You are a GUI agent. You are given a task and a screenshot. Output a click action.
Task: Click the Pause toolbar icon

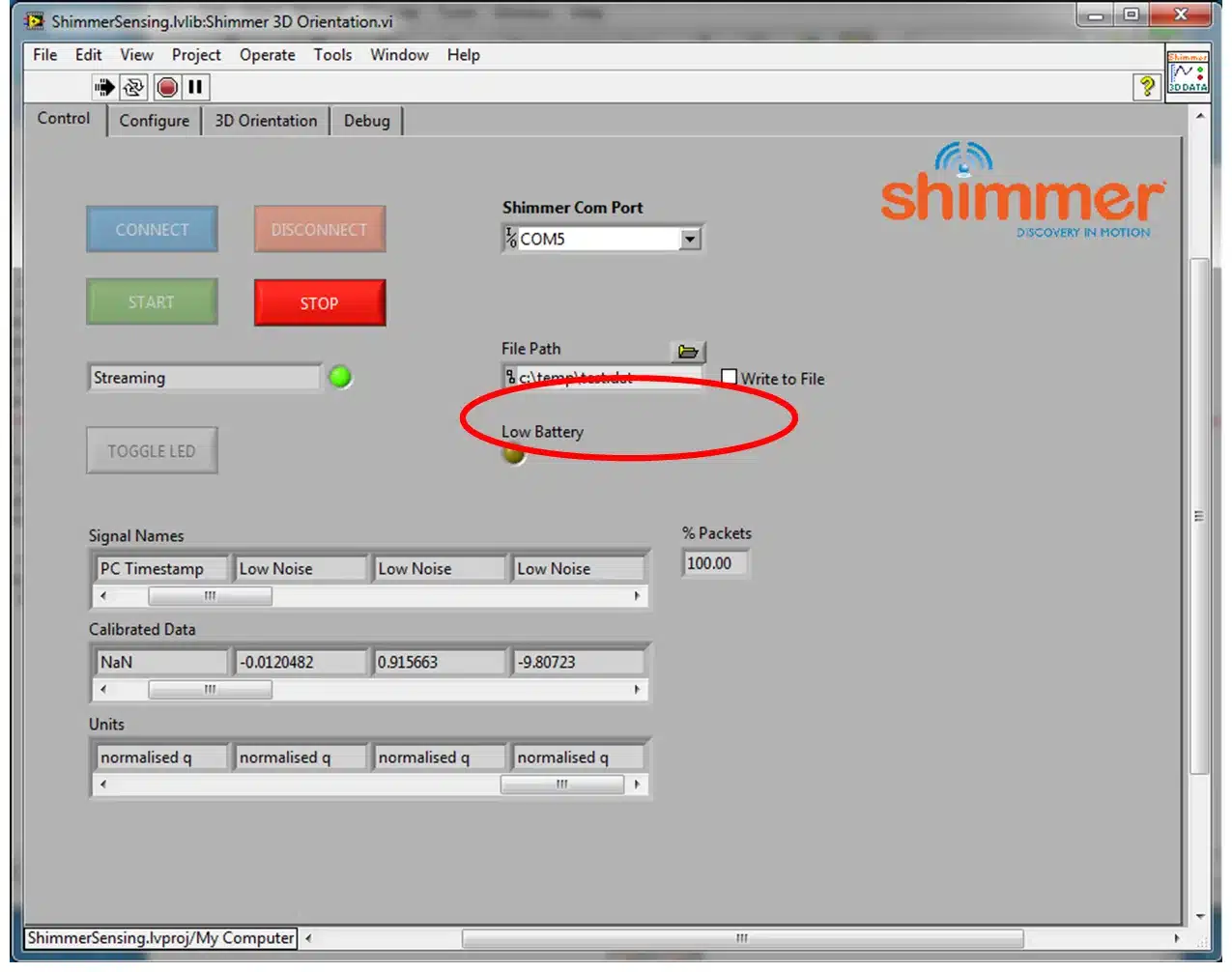point(195,88)
